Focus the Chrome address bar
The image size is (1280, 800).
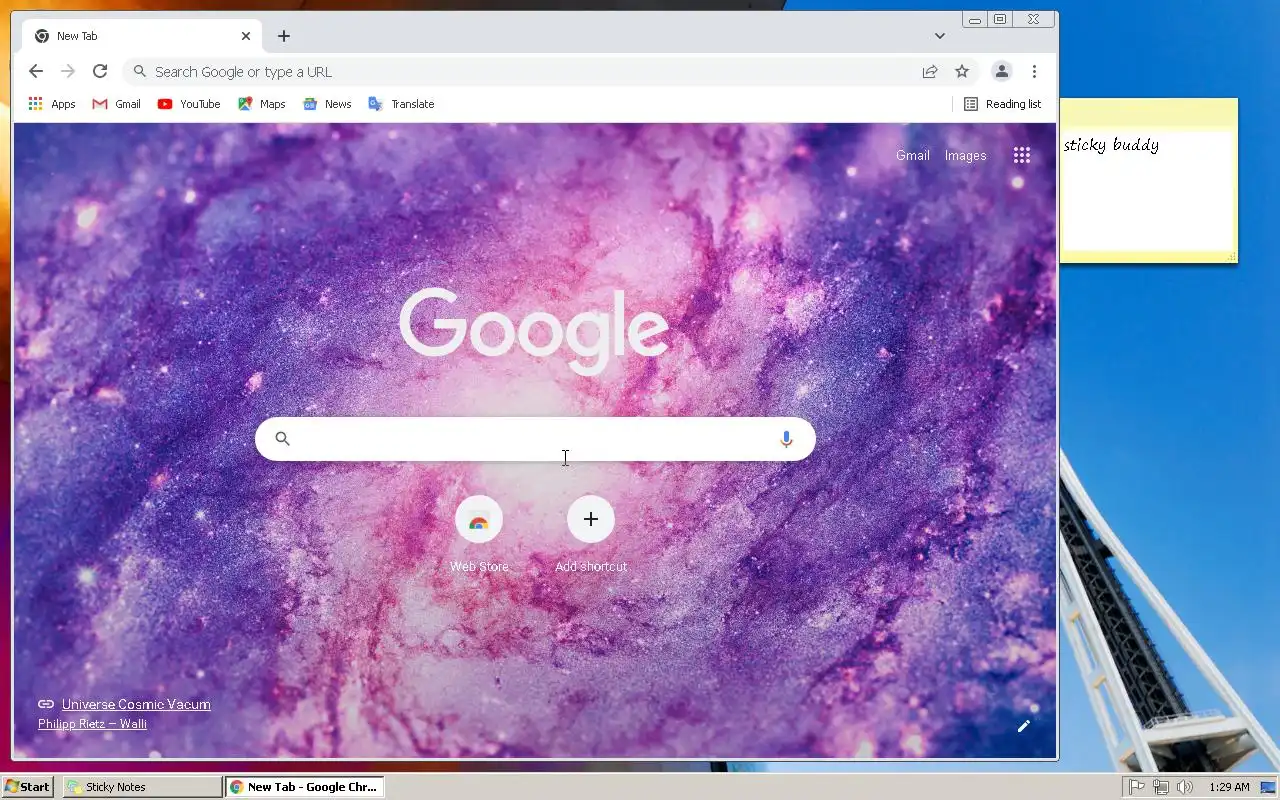[x=534, y=71]
